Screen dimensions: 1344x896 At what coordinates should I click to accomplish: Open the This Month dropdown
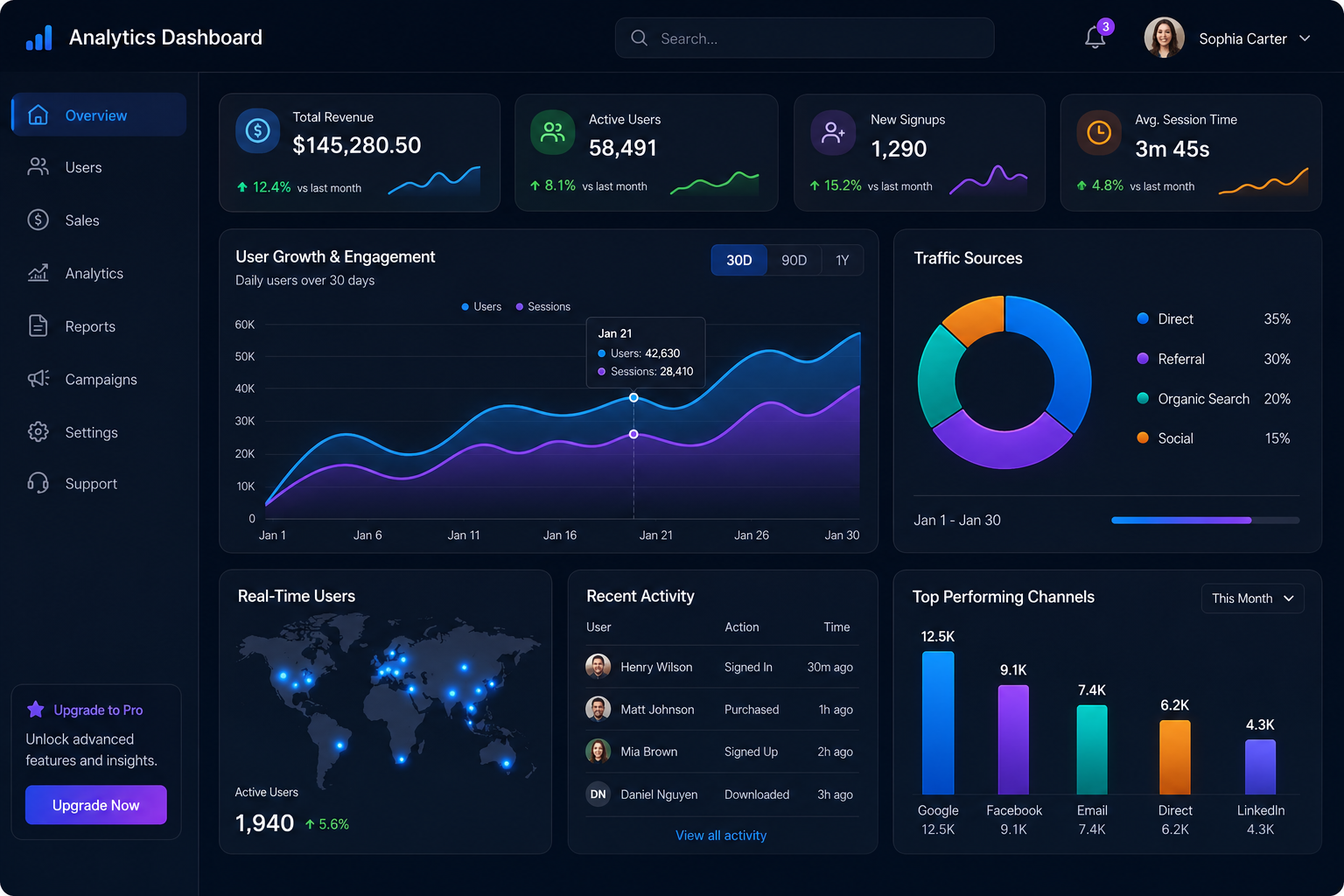pyautogui.click(x=1252, y=598)
